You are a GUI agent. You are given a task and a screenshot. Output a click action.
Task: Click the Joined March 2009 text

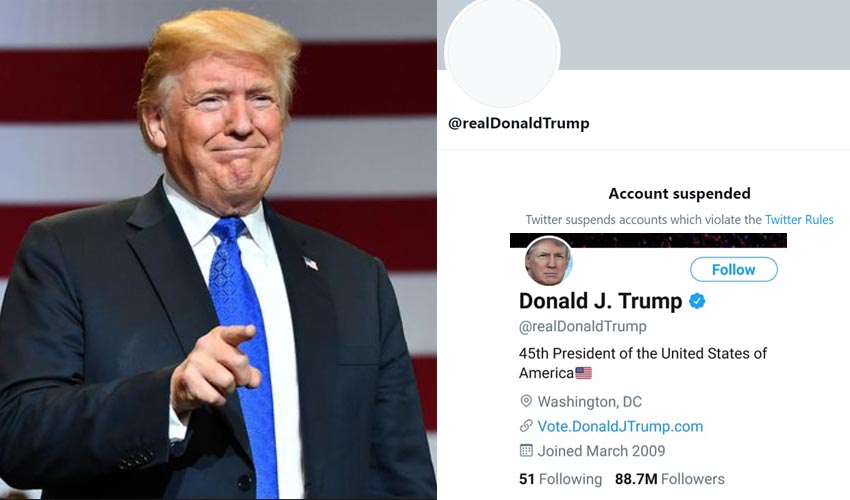pos(601,451)
